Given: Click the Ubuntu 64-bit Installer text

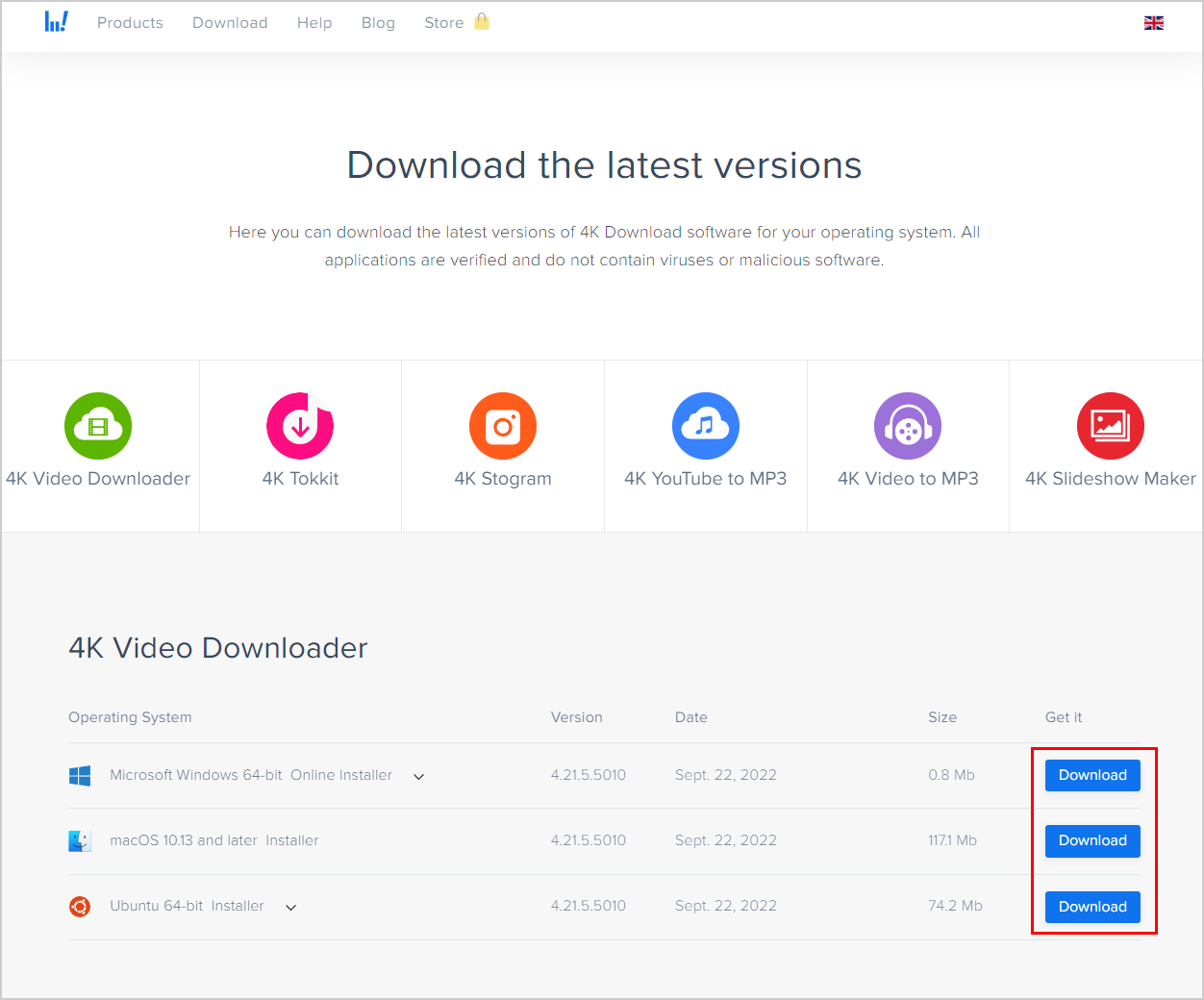Looking at the screenshot, I should pyautogui.click(x=187, y=906).
